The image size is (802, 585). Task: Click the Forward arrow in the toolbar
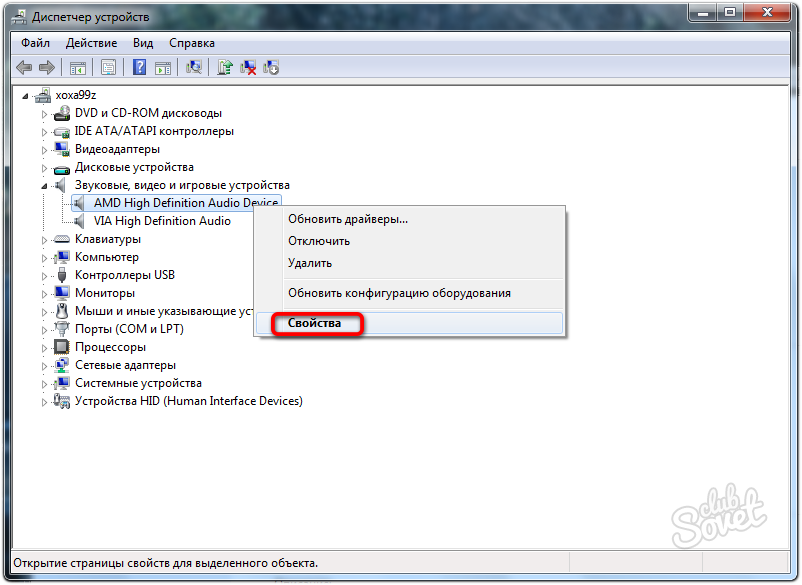[46, 67]
